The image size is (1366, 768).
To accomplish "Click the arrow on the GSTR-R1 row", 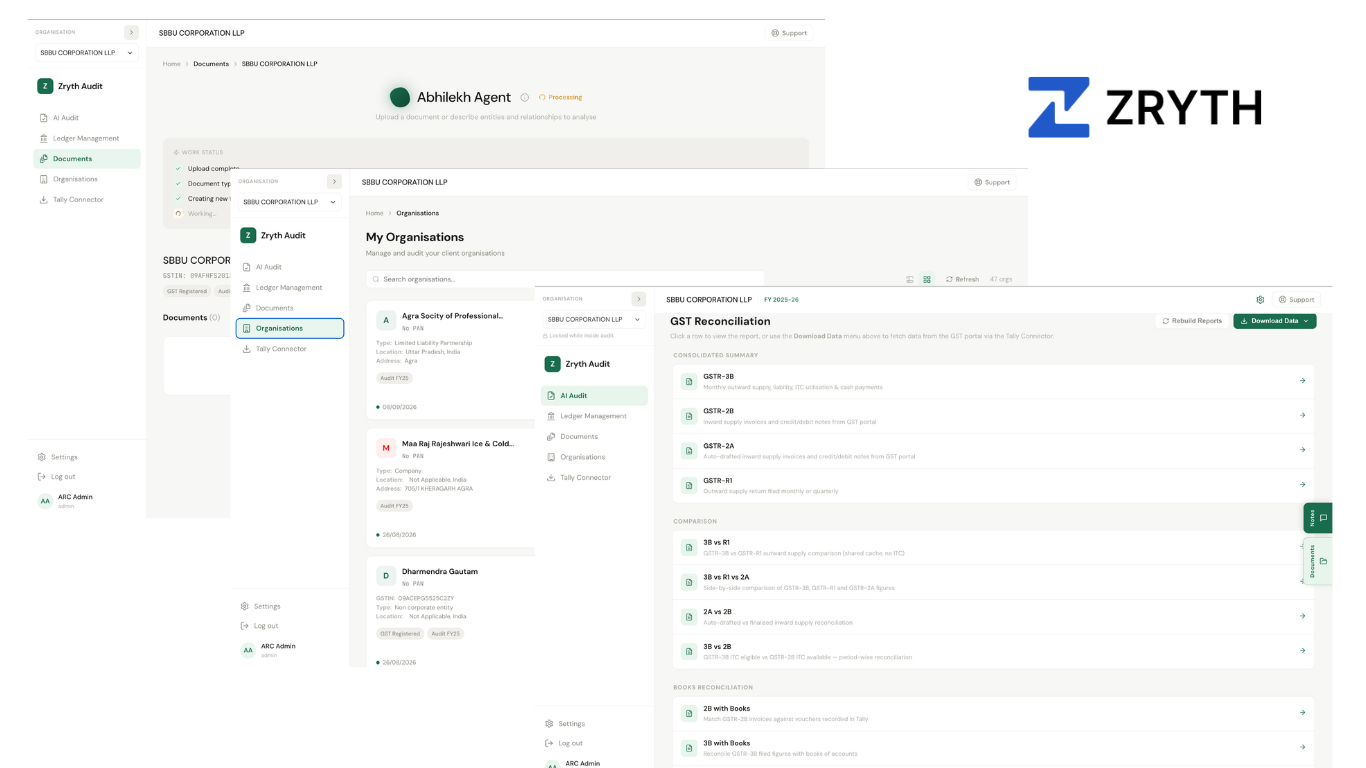I will coord(1302,485).
